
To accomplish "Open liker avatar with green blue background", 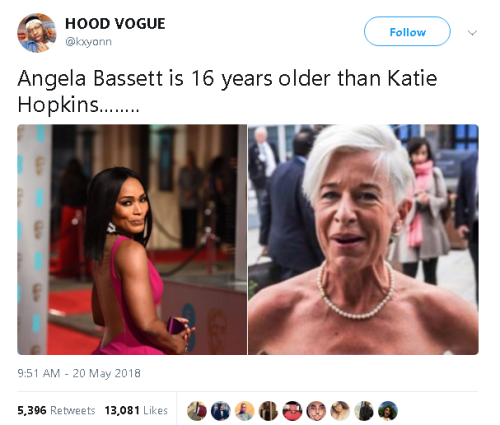I will tap(388, 411).
